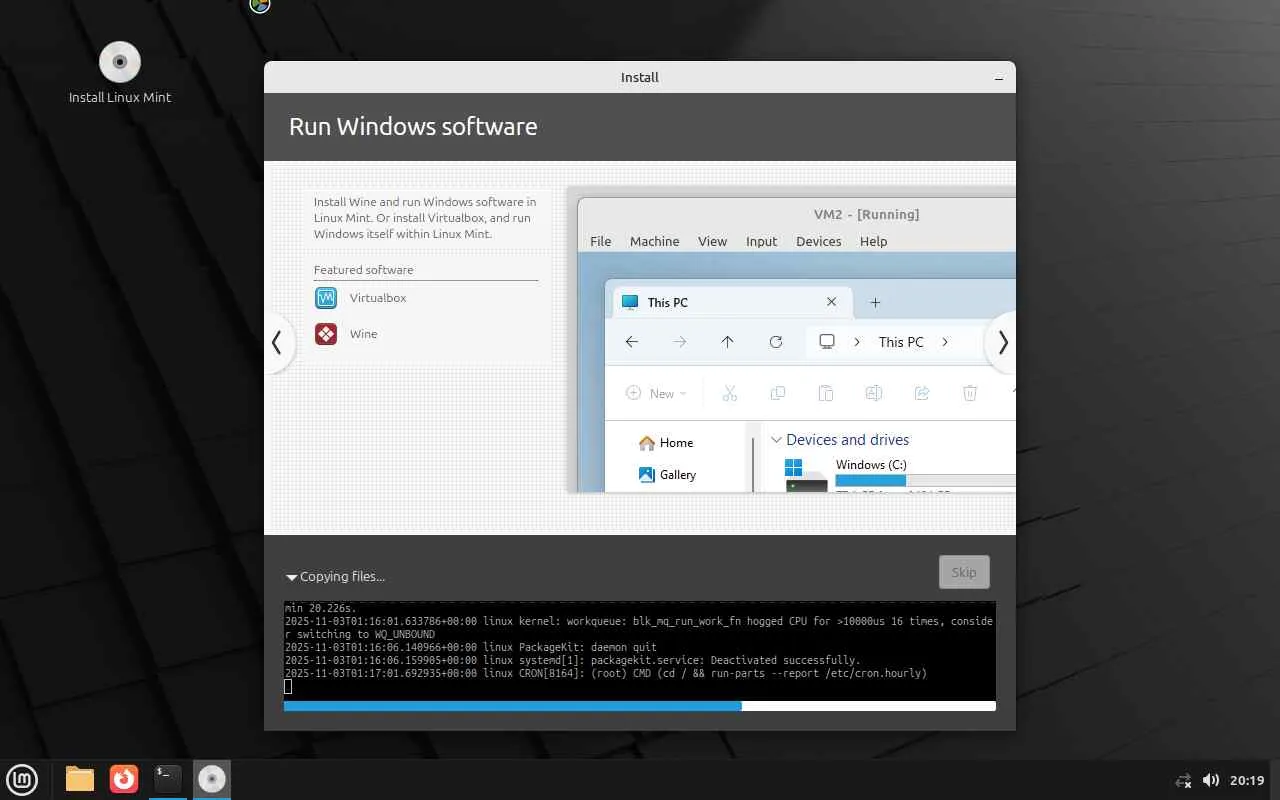
Task: Click the Virtualbox icon in featured software
Action: tap(326, 298)
